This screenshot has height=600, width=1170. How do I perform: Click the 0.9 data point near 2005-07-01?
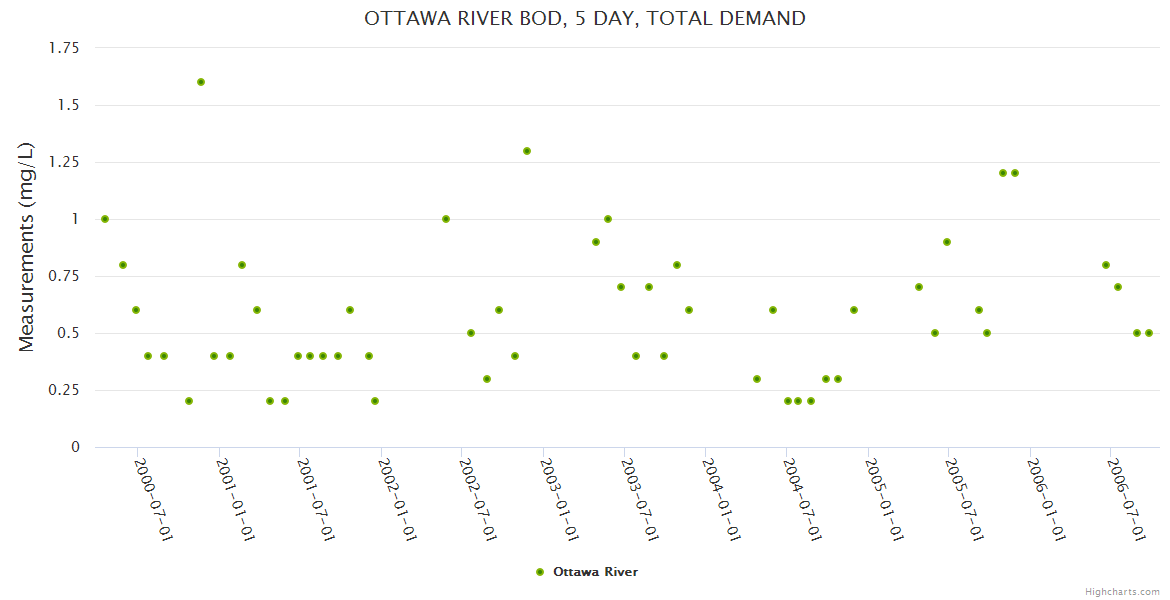pyautogui.click(x=947, y=242)
